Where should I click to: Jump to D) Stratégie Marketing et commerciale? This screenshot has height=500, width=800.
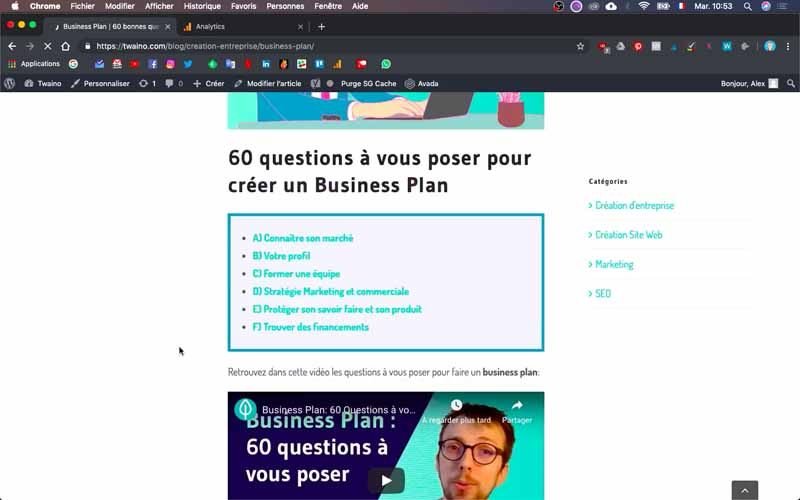(x=331, y=291)
